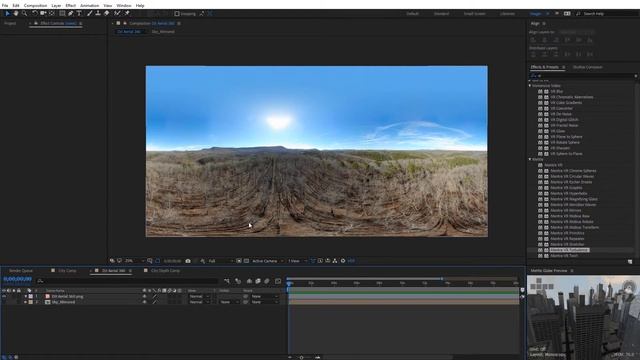
Task: Select the Unified Camera tool
Action: point(43,13)
